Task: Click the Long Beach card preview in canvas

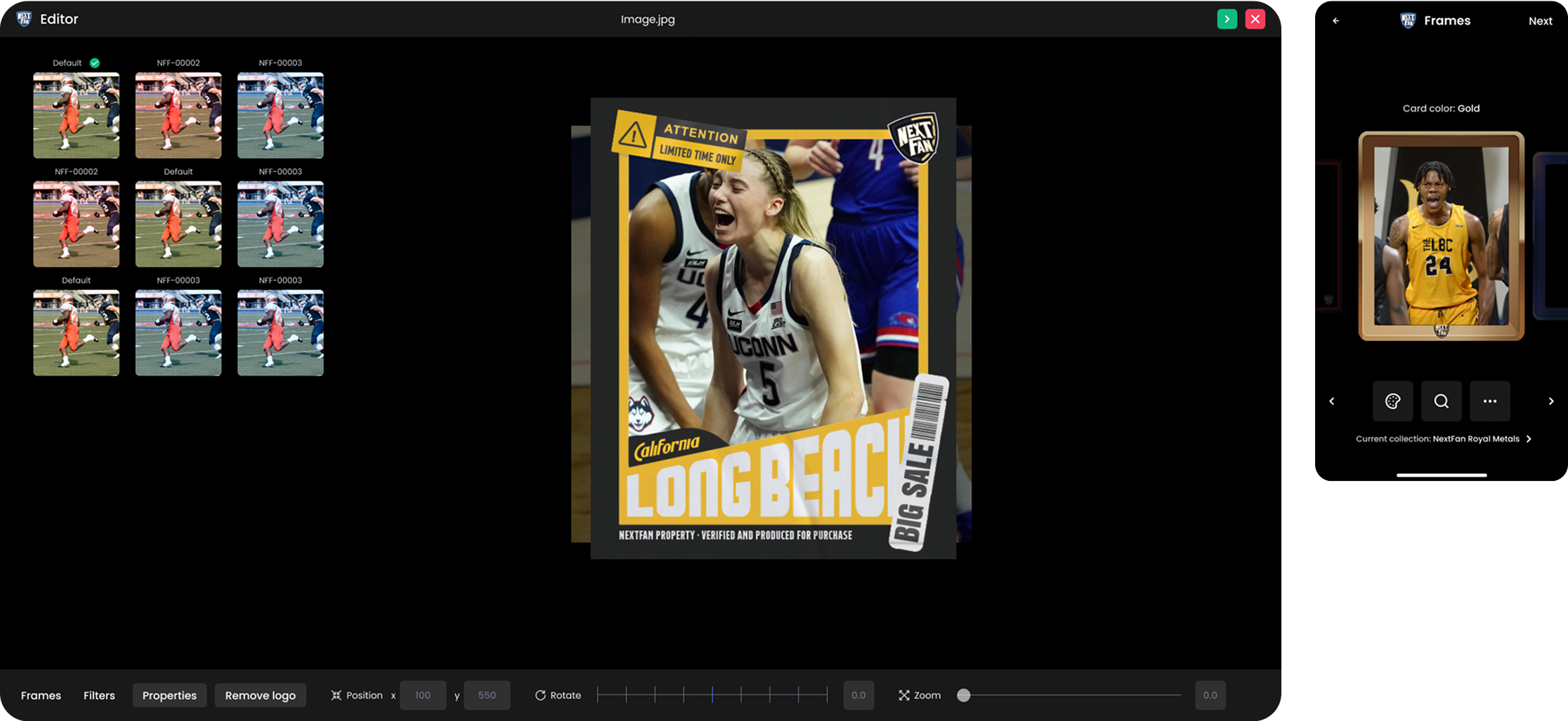Action: click(773, 329)
